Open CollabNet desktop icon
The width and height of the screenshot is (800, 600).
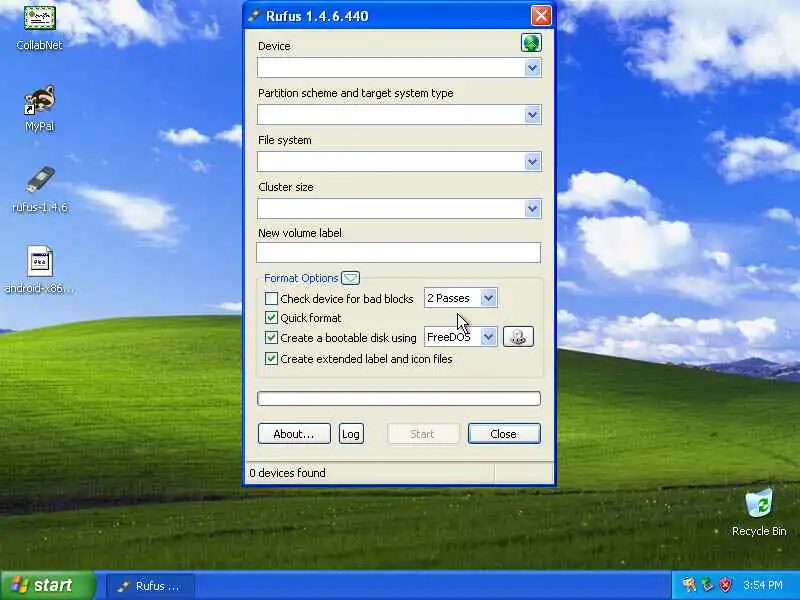point(39,27)
